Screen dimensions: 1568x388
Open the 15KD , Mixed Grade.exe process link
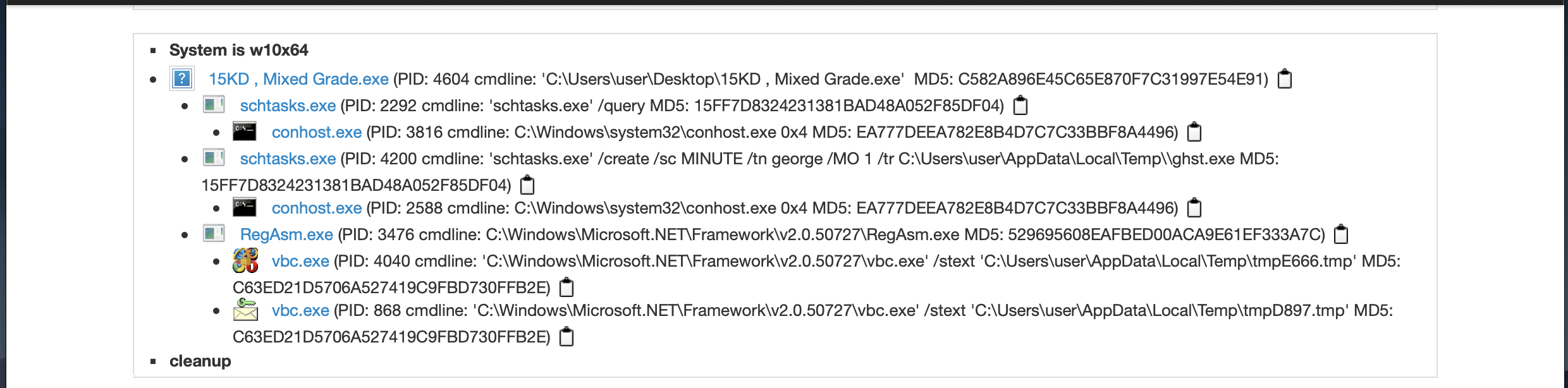pyautogui.click(x=298, y=79)
